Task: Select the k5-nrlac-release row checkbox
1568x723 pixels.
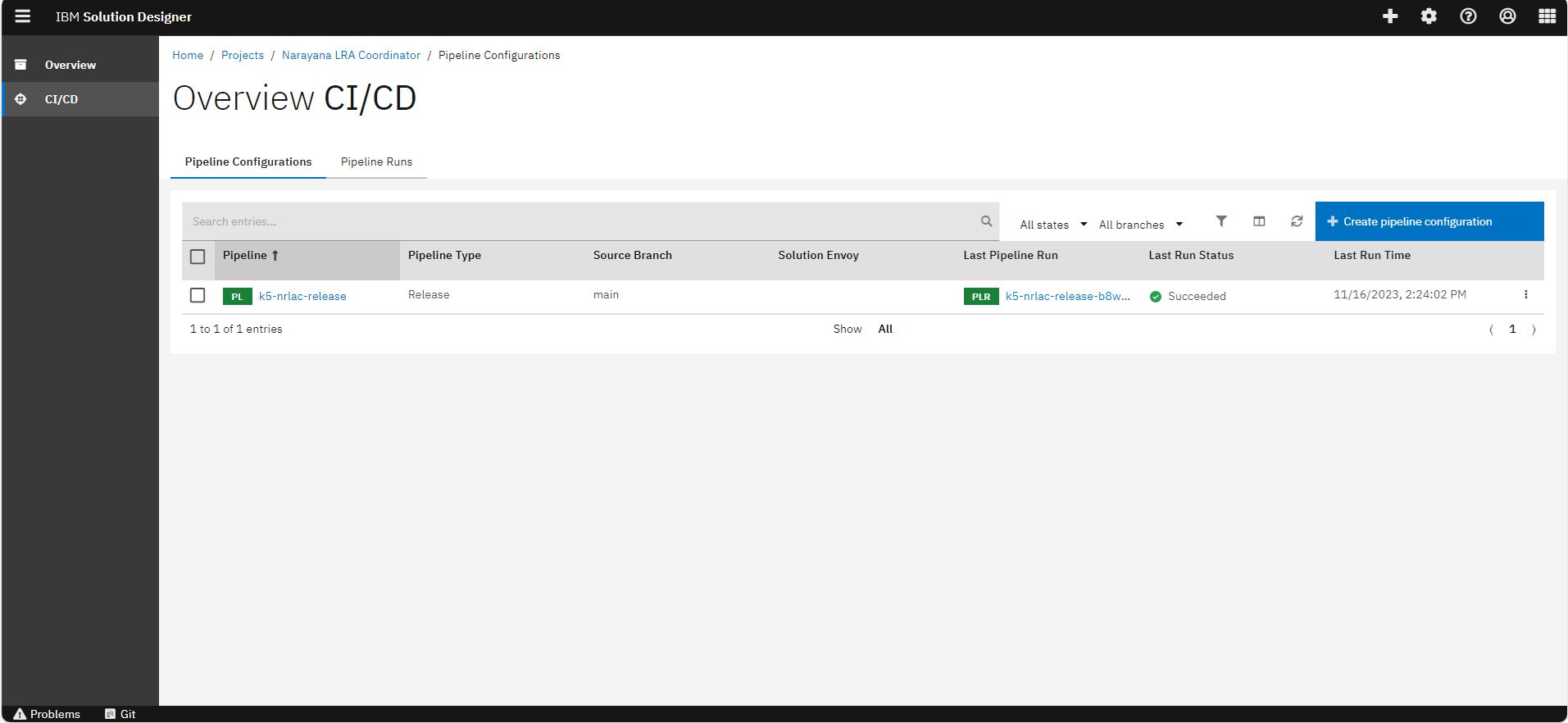Action: (198, 295)
